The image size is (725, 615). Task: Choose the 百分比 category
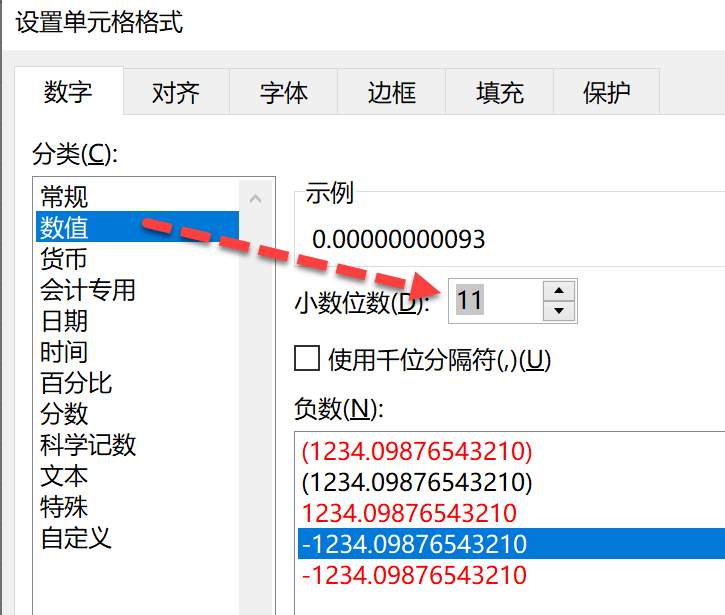tap(137, 382)
